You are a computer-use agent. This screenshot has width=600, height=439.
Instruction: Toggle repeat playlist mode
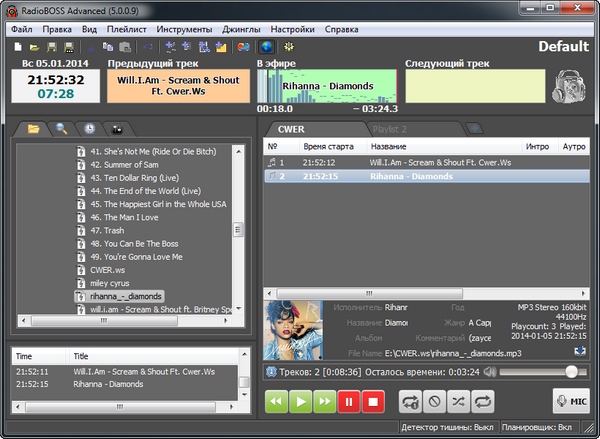tap(485, 402)
